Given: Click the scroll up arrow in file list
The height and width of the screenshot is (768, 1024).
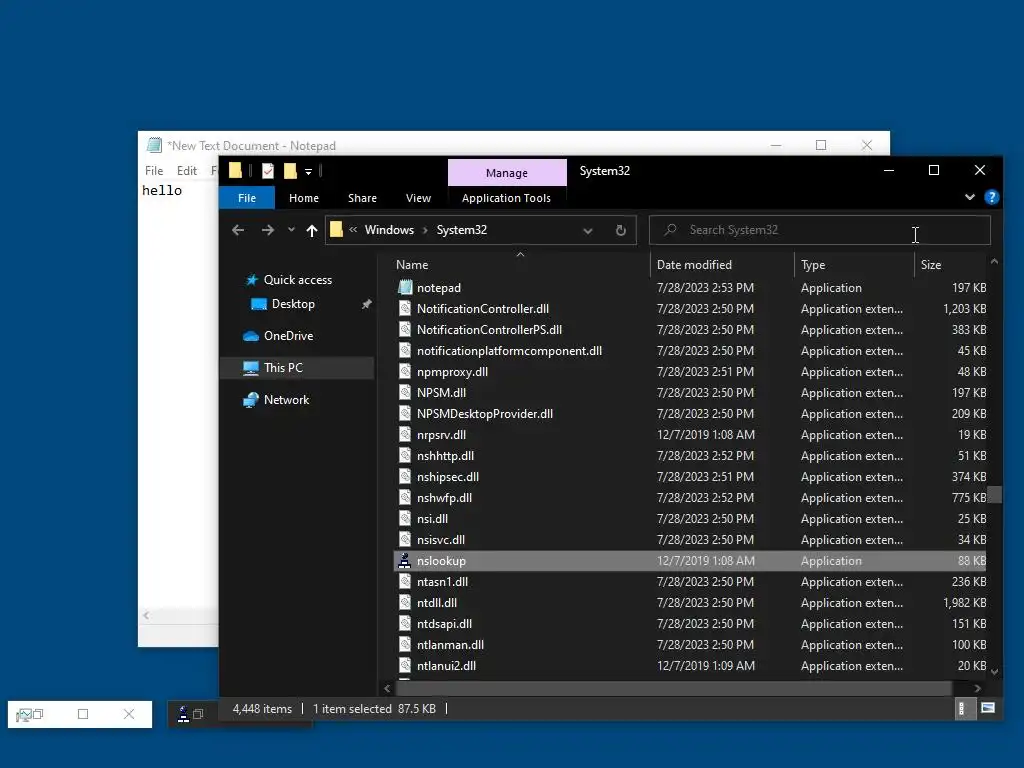Looking at the screenshot, I should click(994, 261).
